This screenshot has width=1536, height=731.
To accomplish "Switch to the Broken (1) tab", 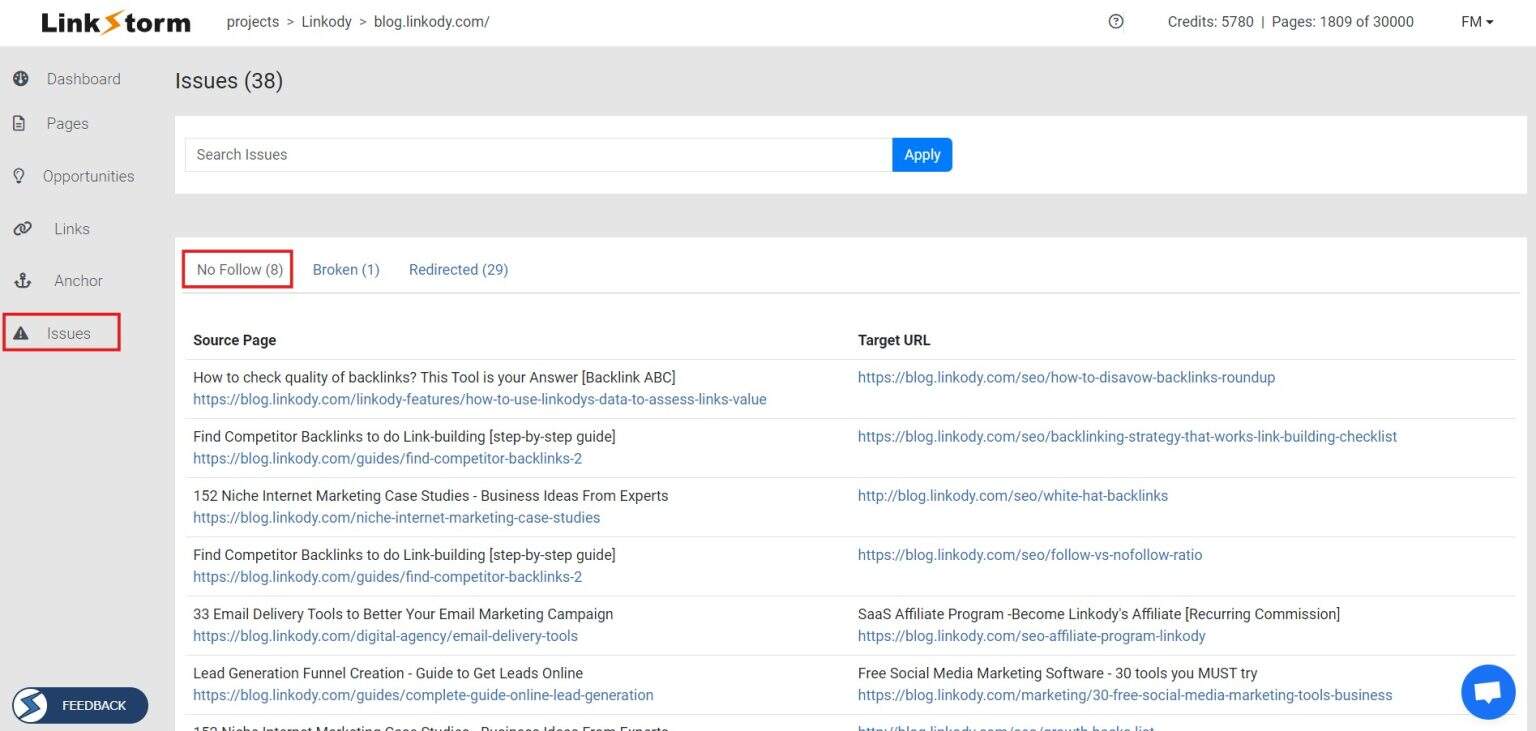I will tap(346, 270).
